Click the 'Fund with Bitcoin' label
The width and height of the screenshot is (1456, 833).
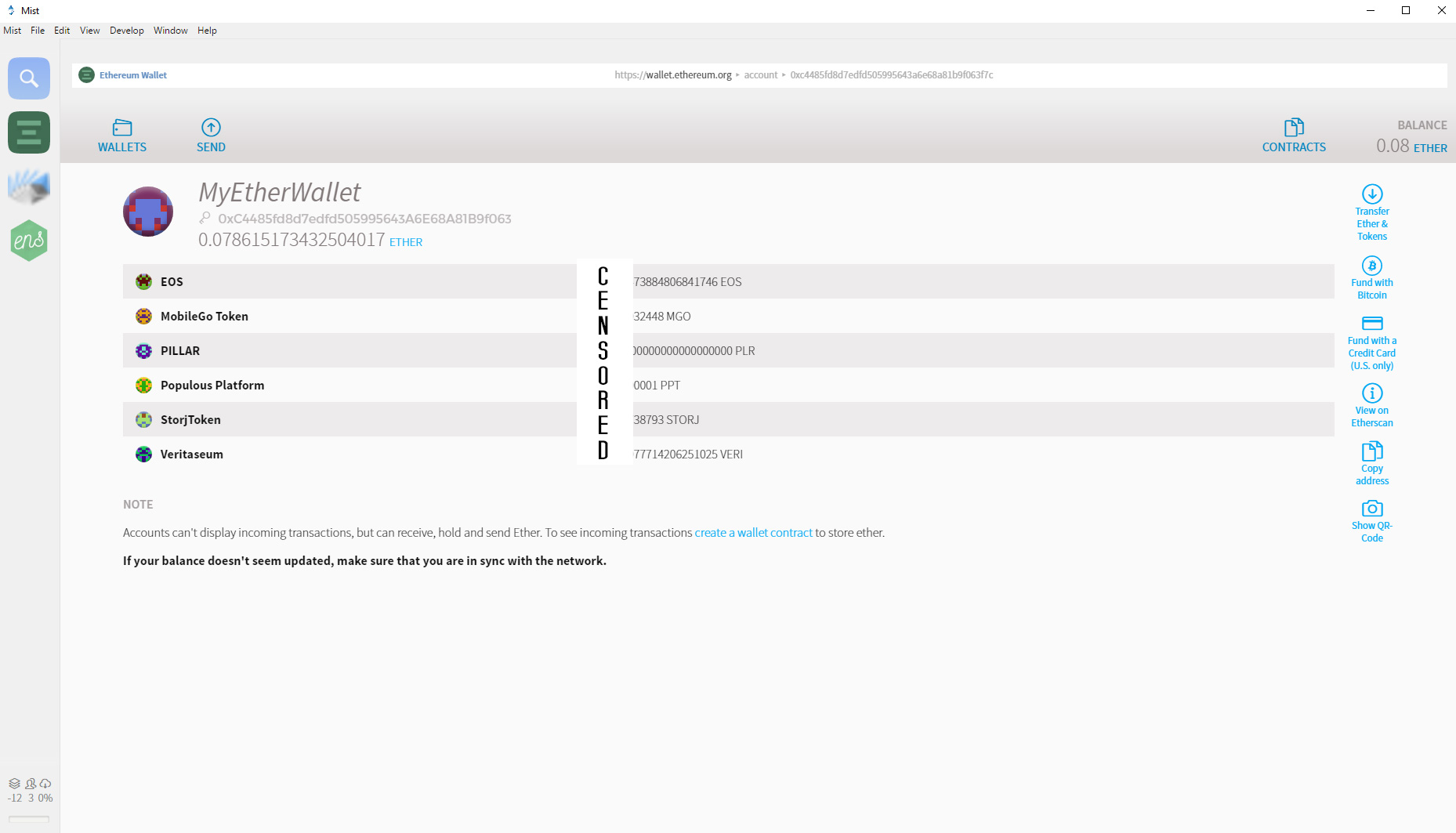coord(1372,289)
